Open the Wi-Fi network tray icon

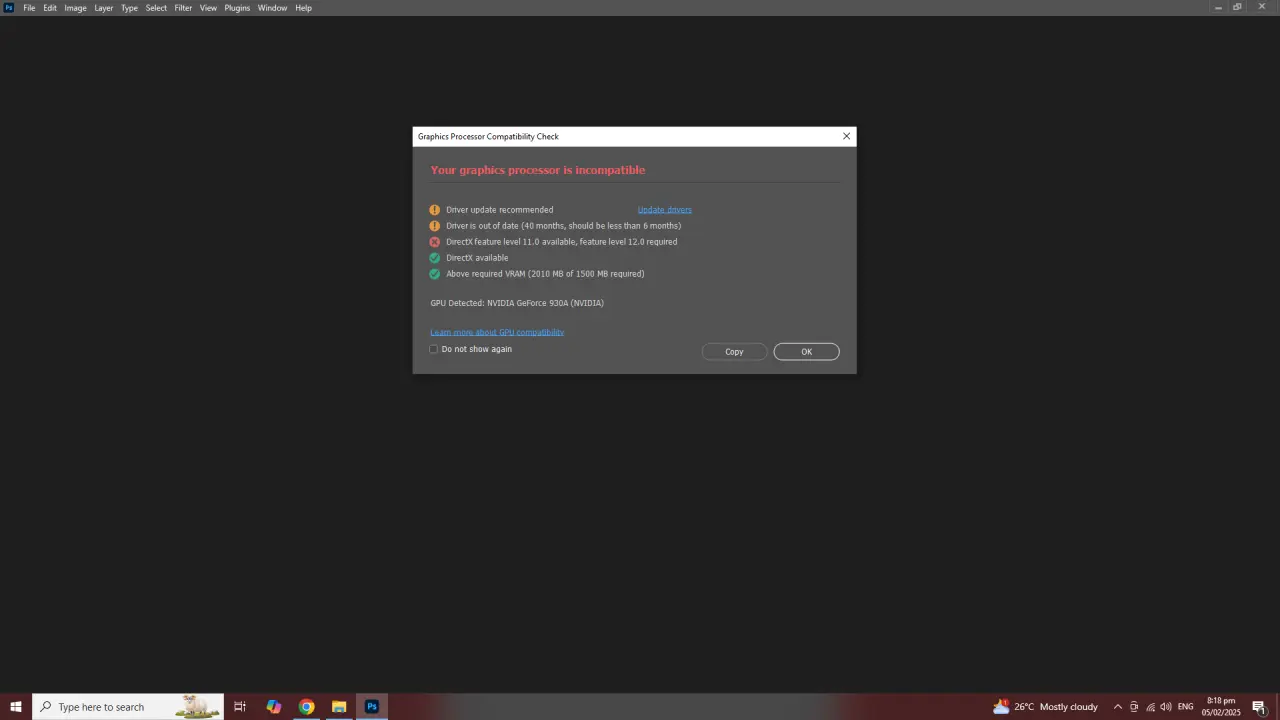pyautogui.click(x=1150, y=707)
